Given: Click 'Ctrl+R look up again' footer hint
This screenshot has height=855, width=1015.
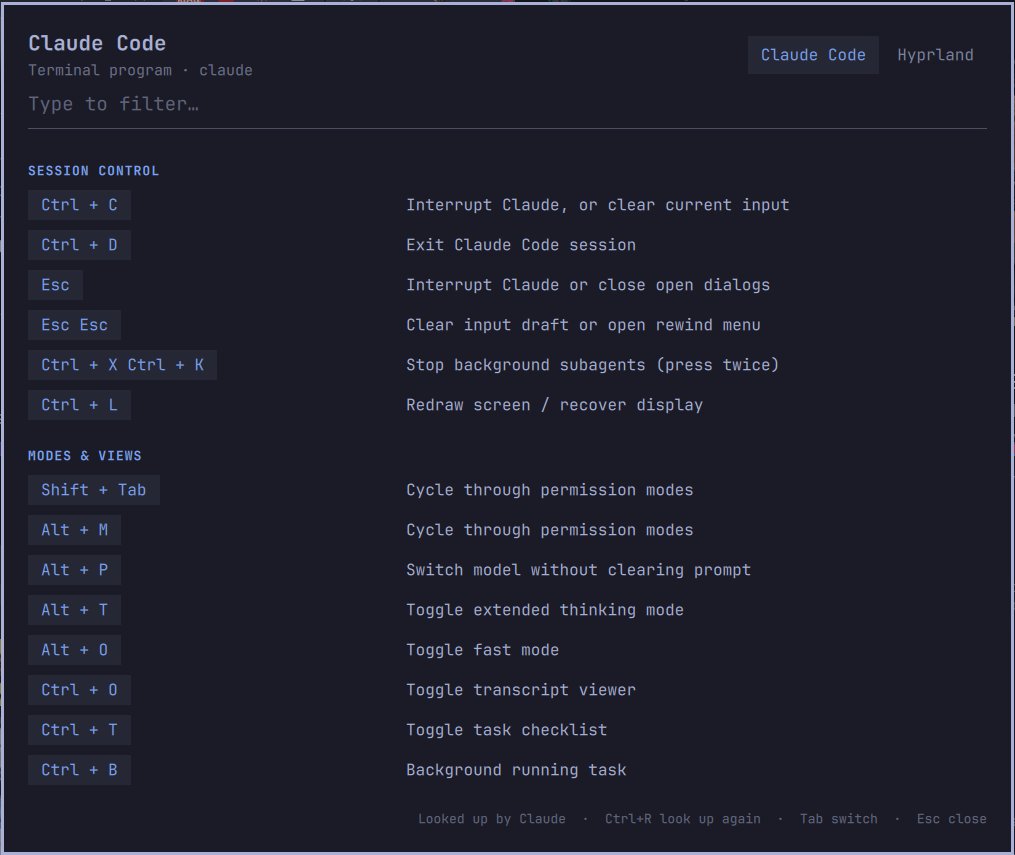Looking at the screenshot, I should tap(682, 819).
